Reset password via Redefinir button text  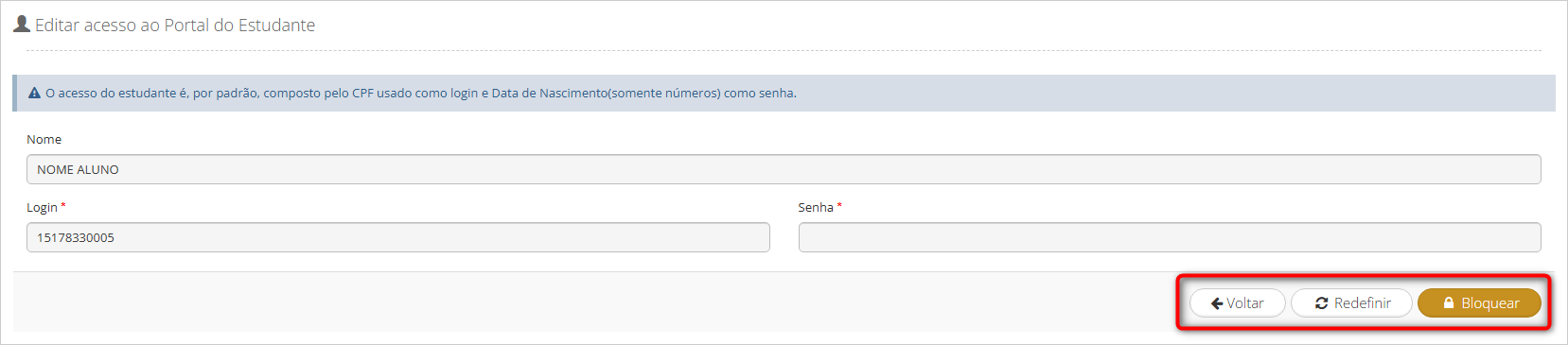(1363, 303)
